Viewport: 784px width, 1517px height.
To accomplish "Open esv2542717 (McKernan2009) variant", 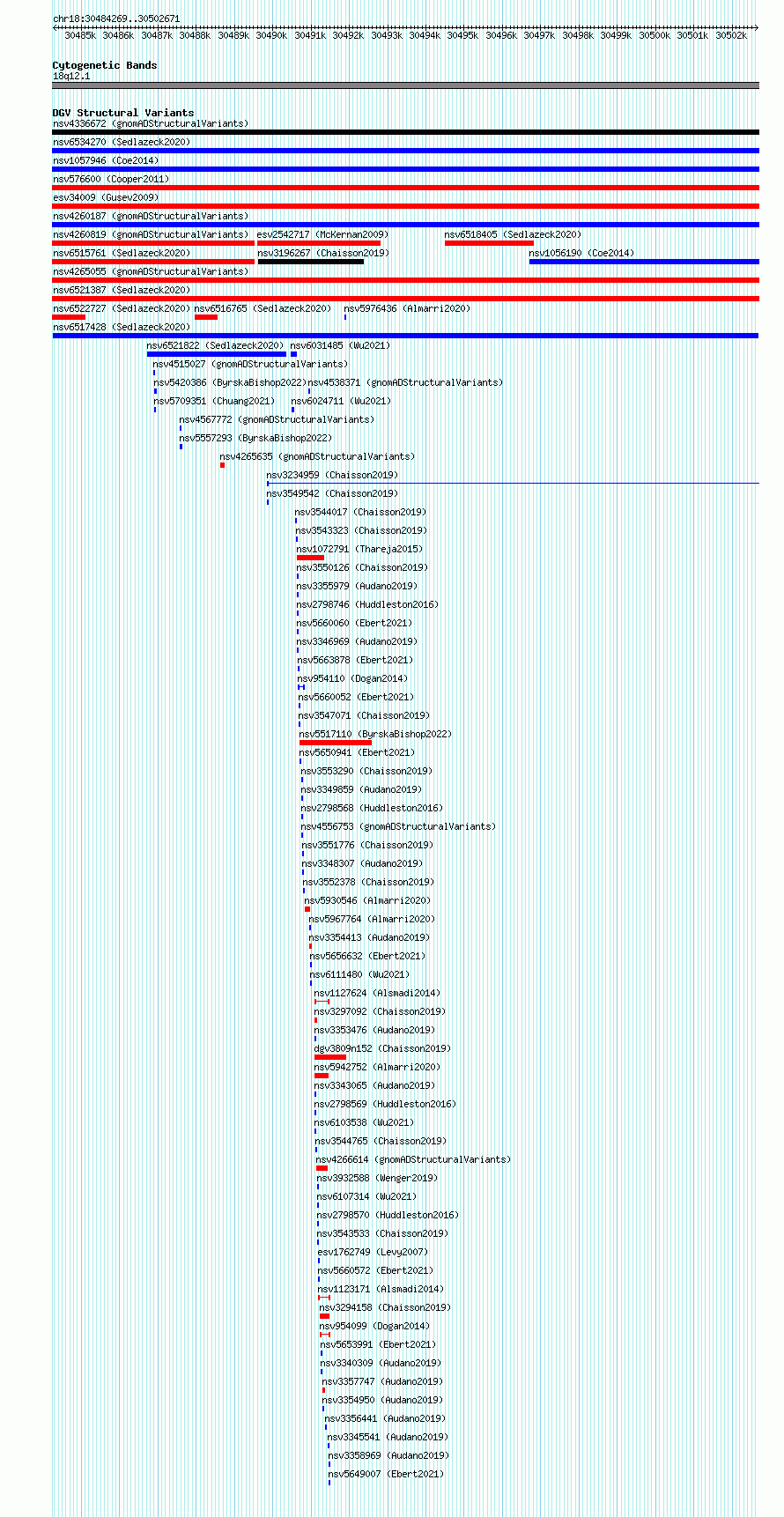I will click(322, 234).
